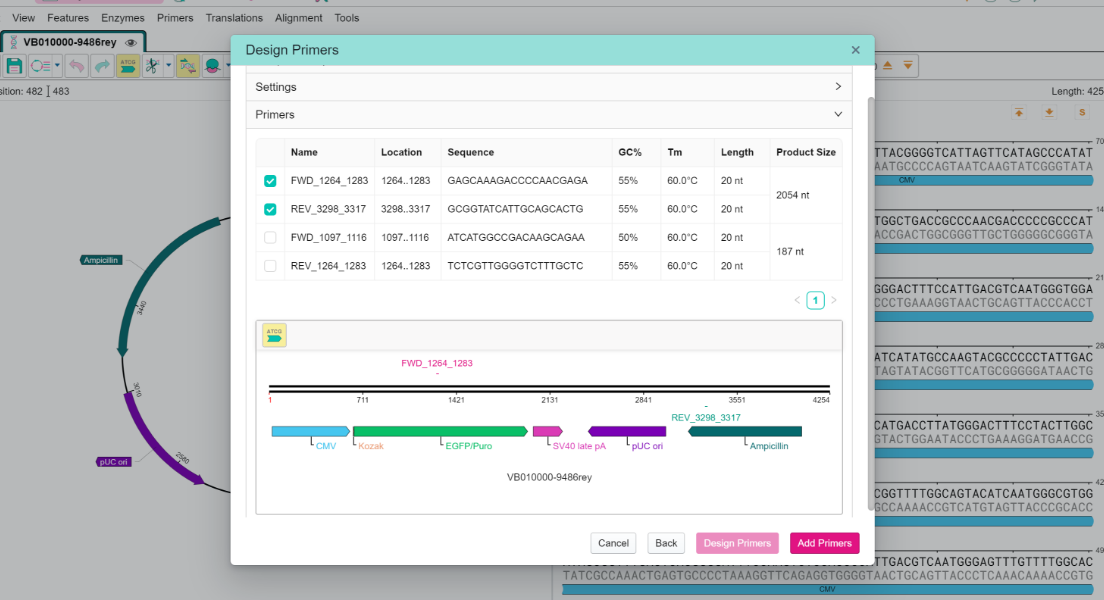Expand the Settings section

click(549, 87)
